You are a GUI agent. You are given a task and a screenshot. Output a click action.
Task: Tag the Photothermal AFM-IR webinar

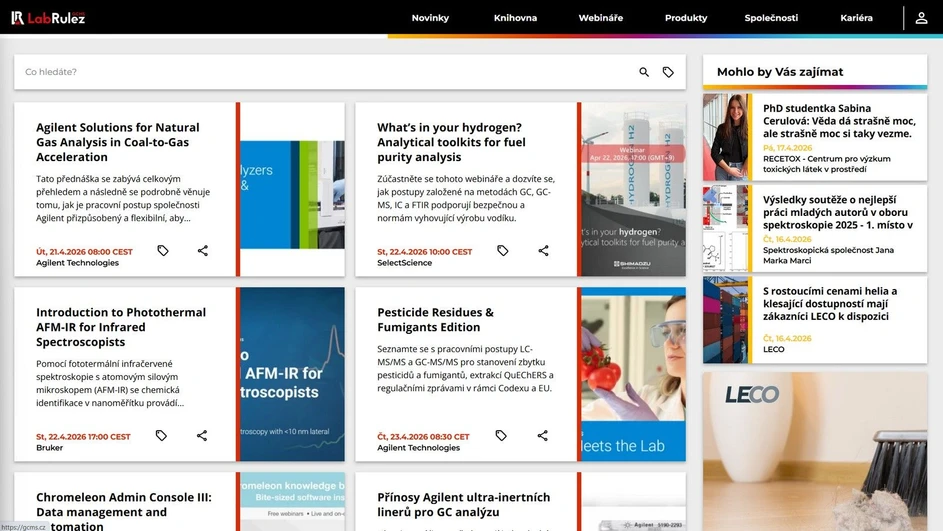point(161,436)
